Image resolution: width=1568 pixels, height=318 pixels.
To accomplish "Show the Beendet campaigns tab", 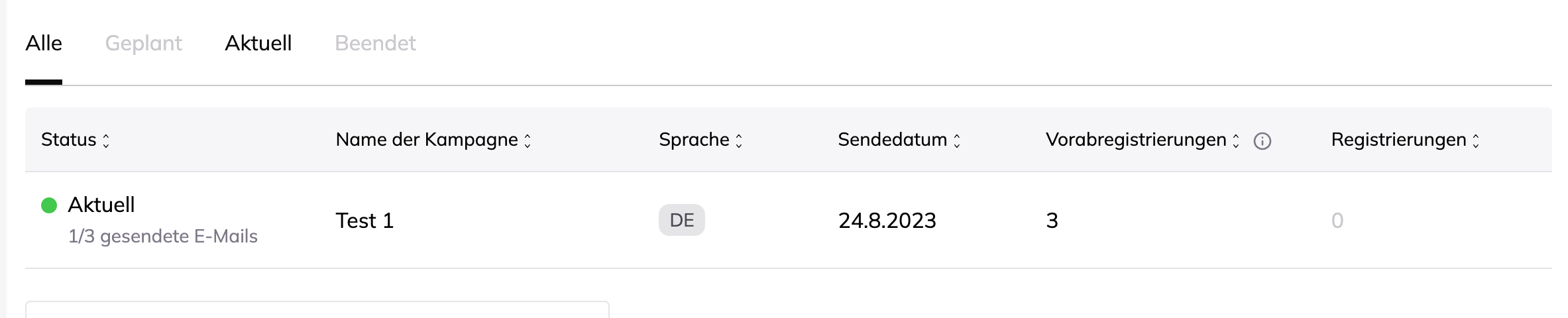I will pyautogui.click(x=376, y=43).
